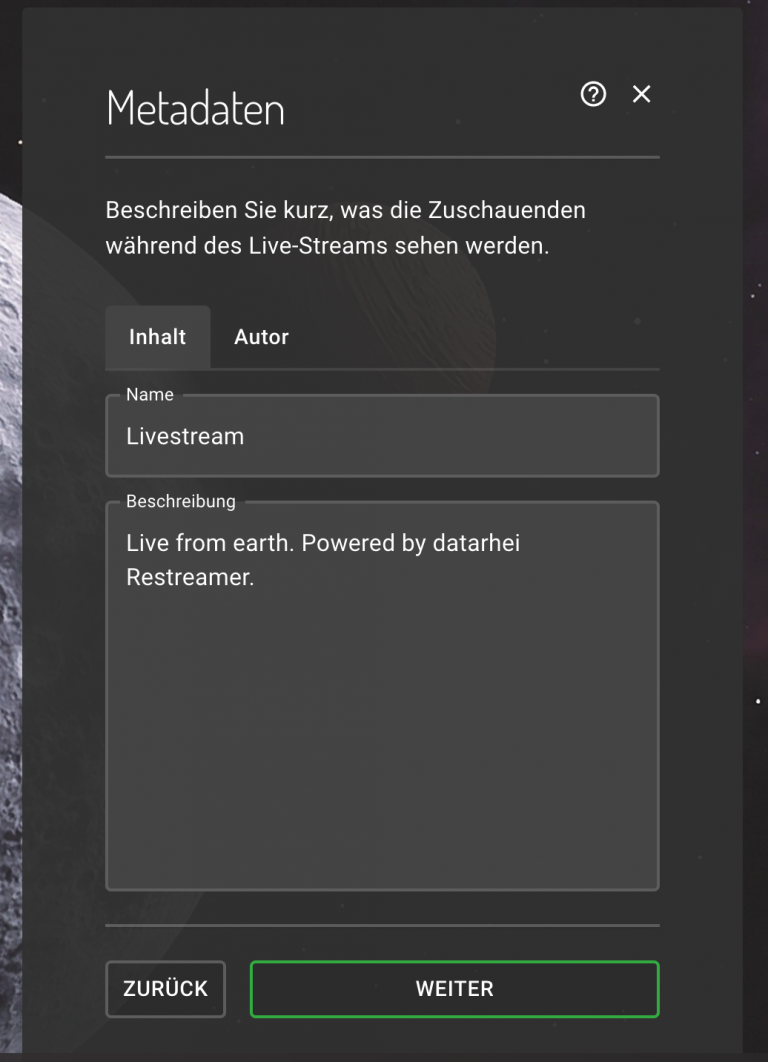Click into the Name field showing Livestream
768x1062 pixels.
[382, 436]
